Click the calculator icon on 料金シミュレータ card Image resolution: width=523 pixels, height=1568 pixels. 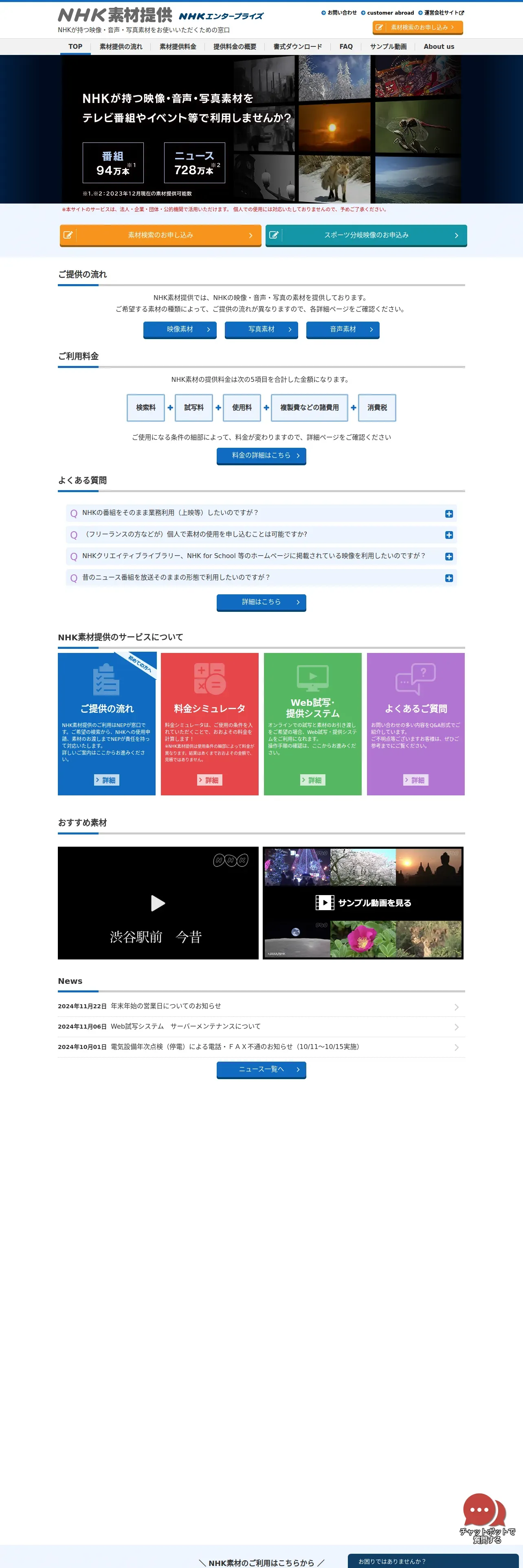[209, 679]
